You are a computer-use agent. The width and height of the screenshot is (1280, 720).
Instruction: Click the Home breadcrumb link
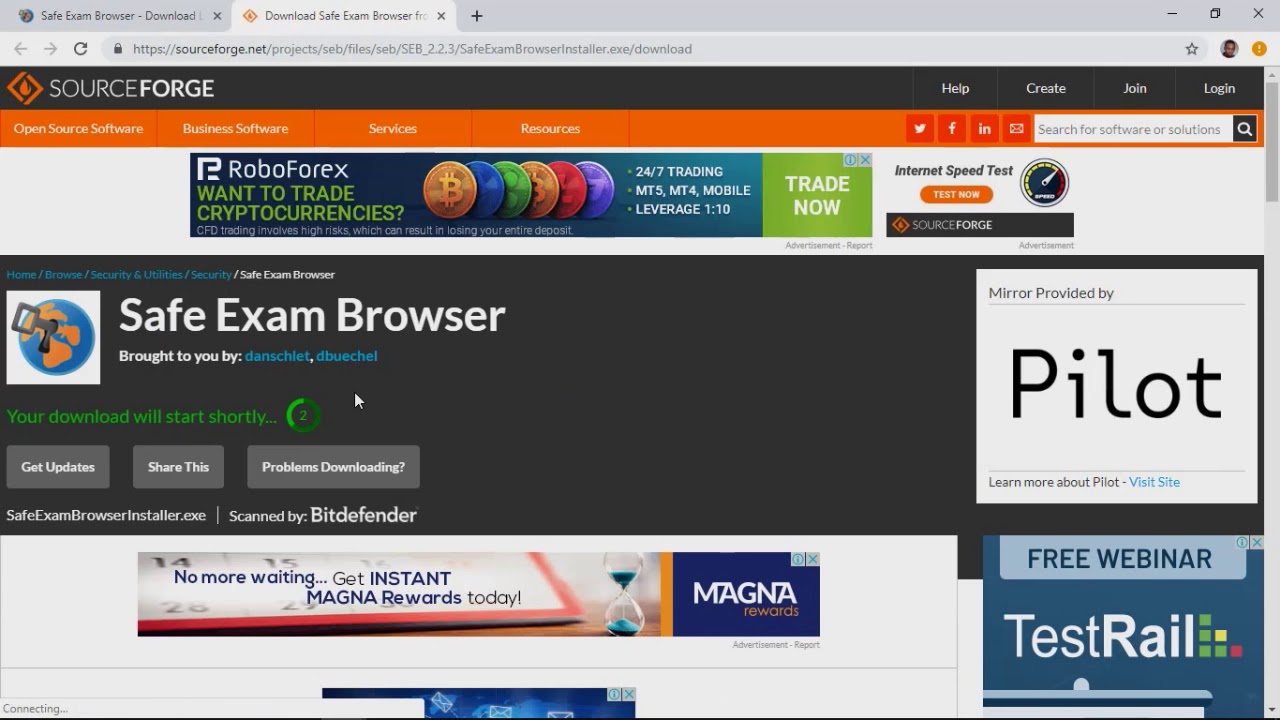pos(21,274)
